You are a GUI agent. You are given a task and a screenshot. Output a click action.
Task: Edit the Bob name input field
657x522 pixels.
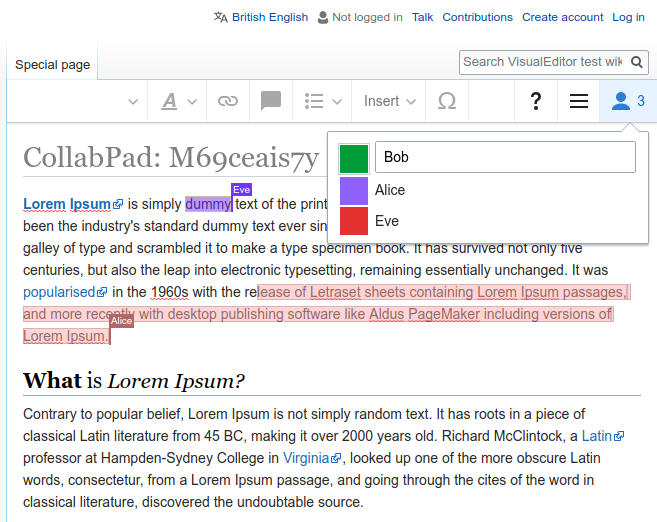click(x=505, y=157)
